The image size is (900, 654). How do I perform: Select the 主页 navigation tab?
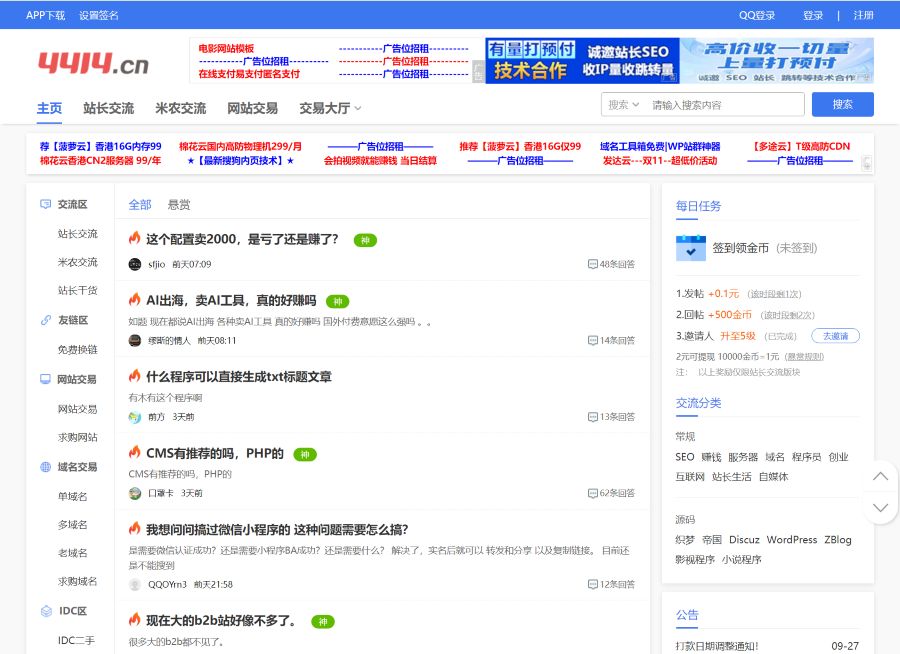point(49,107)
